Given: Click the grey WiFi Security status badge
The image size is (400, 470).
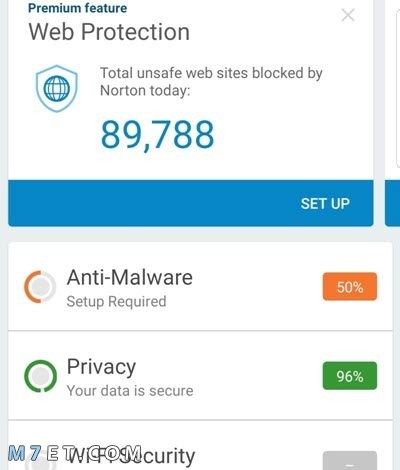Looking at the screenshot, I should pyautogui.click(x=350, y=460).
